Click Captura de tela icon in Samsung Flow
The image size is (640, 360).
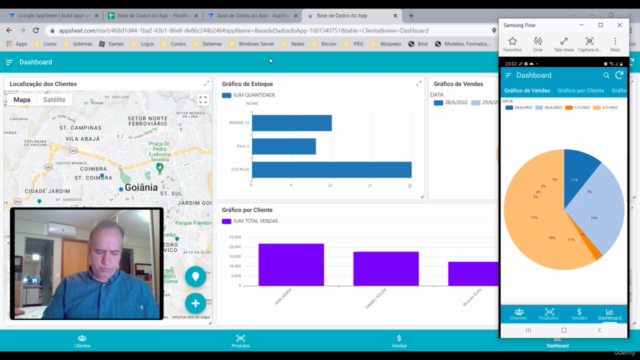point(589,44)
